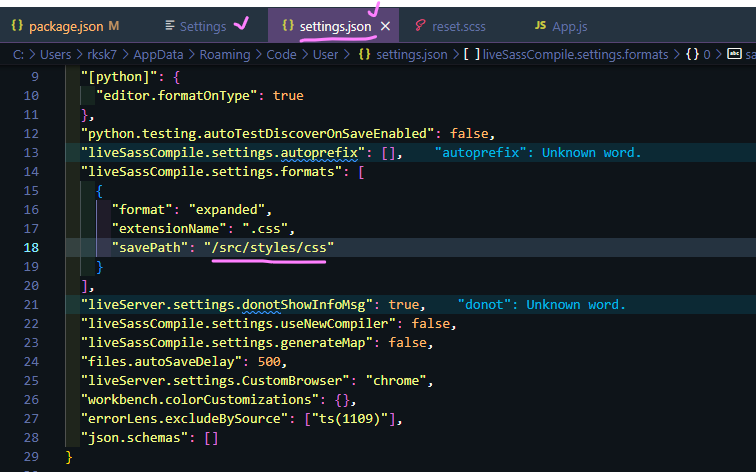Open liveSassCompile.settings.formats breadcrumb symbol
The height and width of the screenshot is (472, 756).
coord(576,54)
